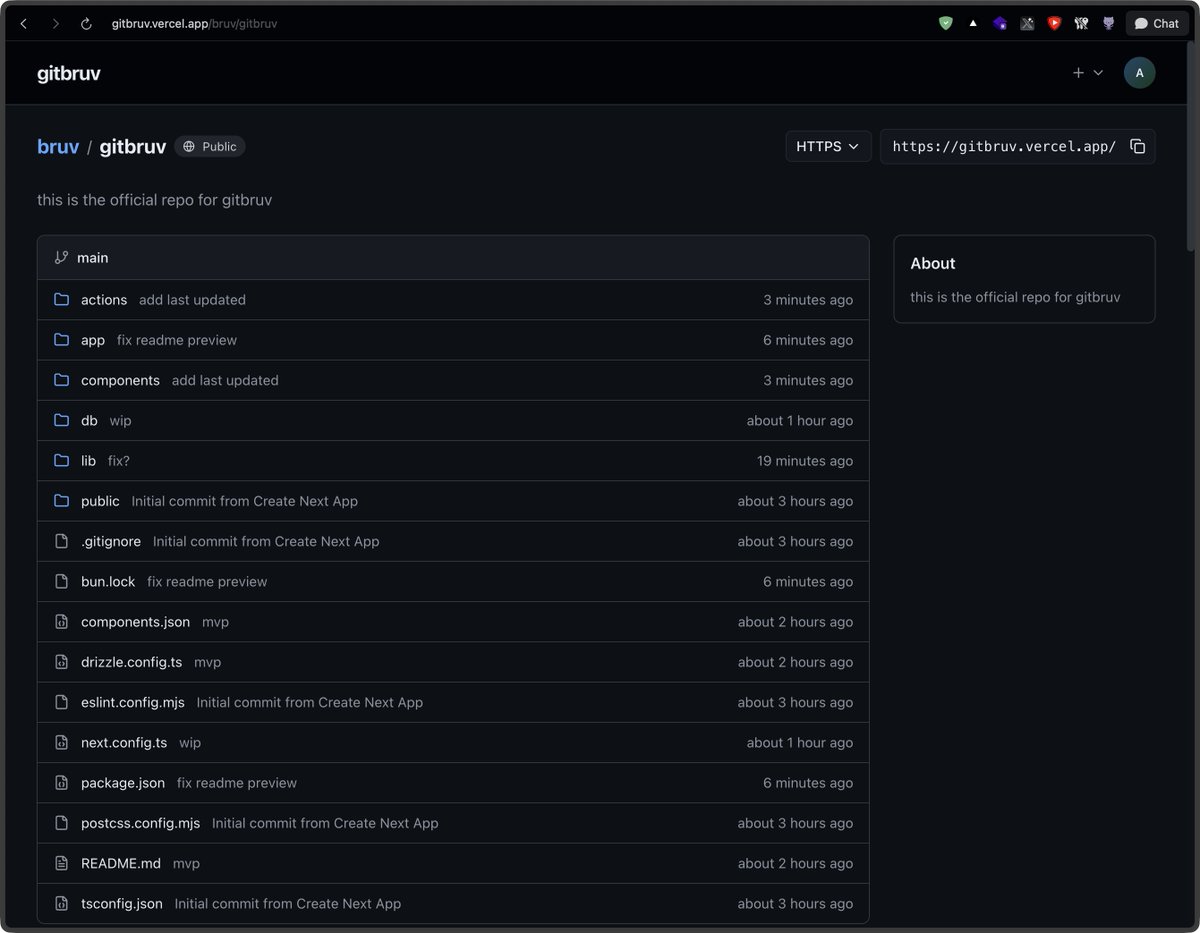Open the .gitignore file
The height and width of the screenshot is (933, 1200).
click(x=111, y=541)
